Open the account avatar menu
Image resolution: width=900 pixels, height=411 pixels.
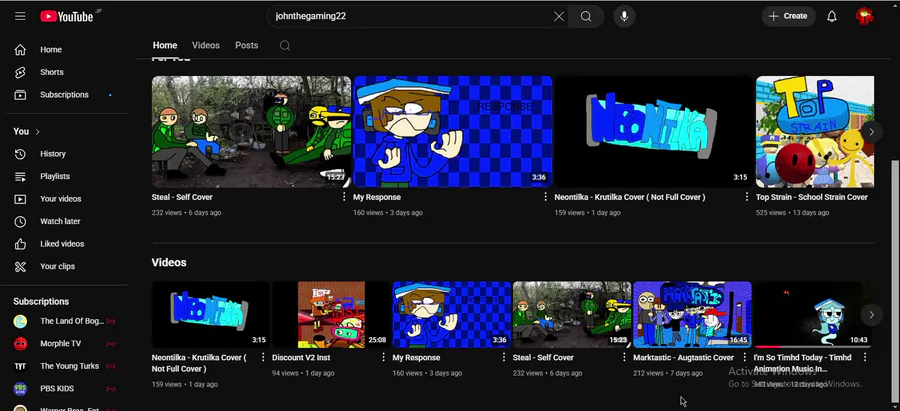[x=864, y=16]
